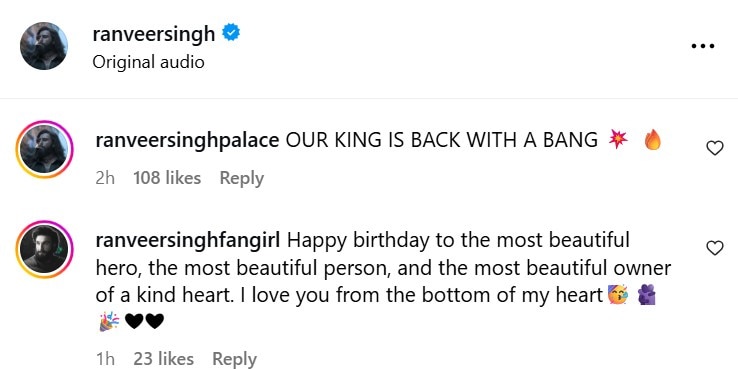Click the black hearts emoji in second comment

click(144, 321)
